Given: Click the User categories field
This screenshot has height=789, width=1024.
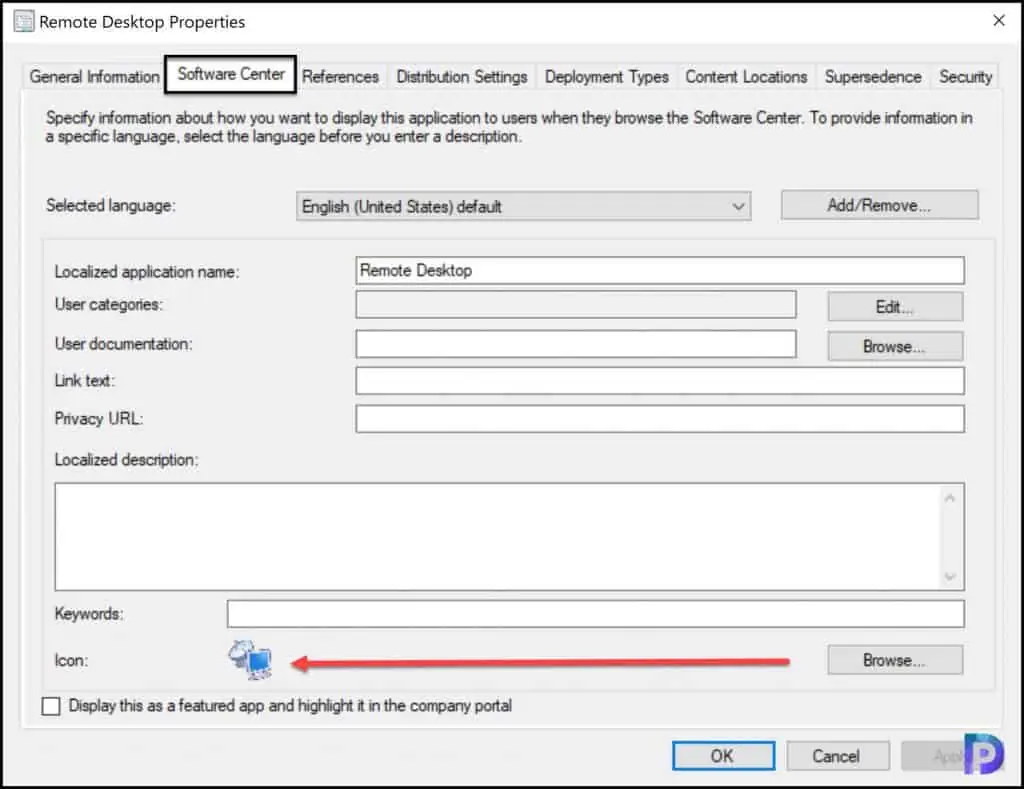Looking at the screenshot, I should click(x=575, y=305).
